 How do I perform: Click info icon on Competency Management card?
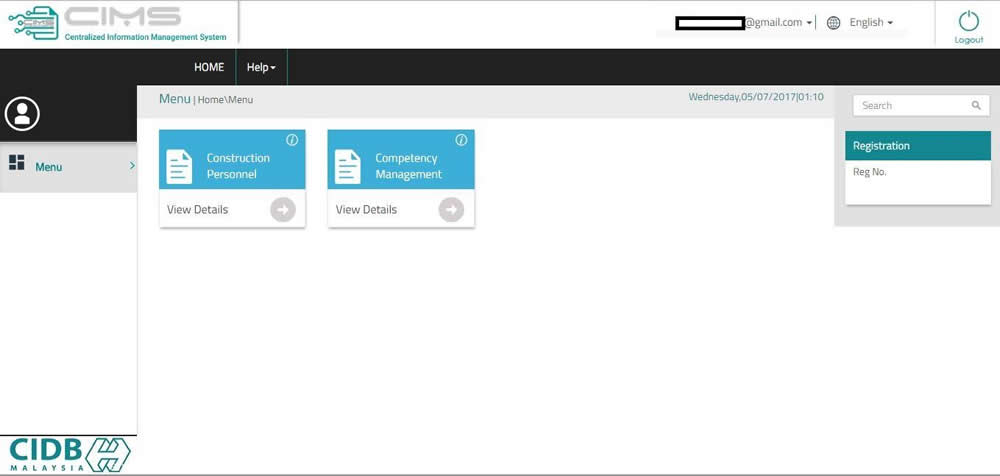(461, 140)
